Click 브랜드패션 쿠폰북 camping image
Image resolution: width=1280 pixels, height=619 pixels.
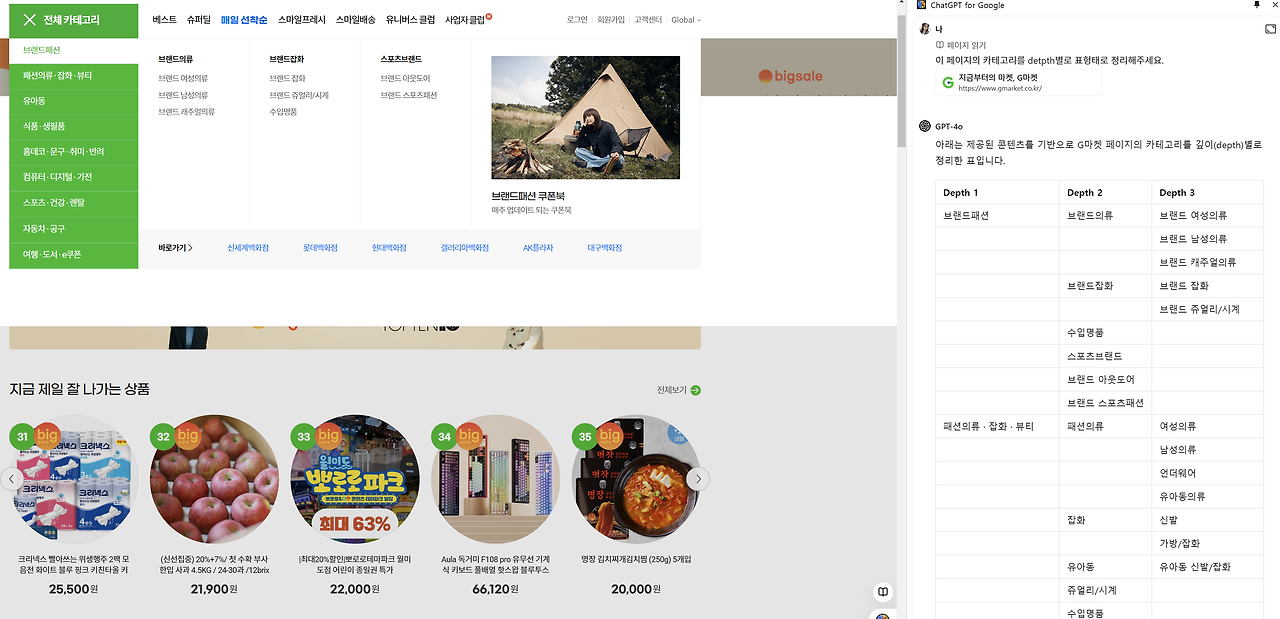click(585, 117)
